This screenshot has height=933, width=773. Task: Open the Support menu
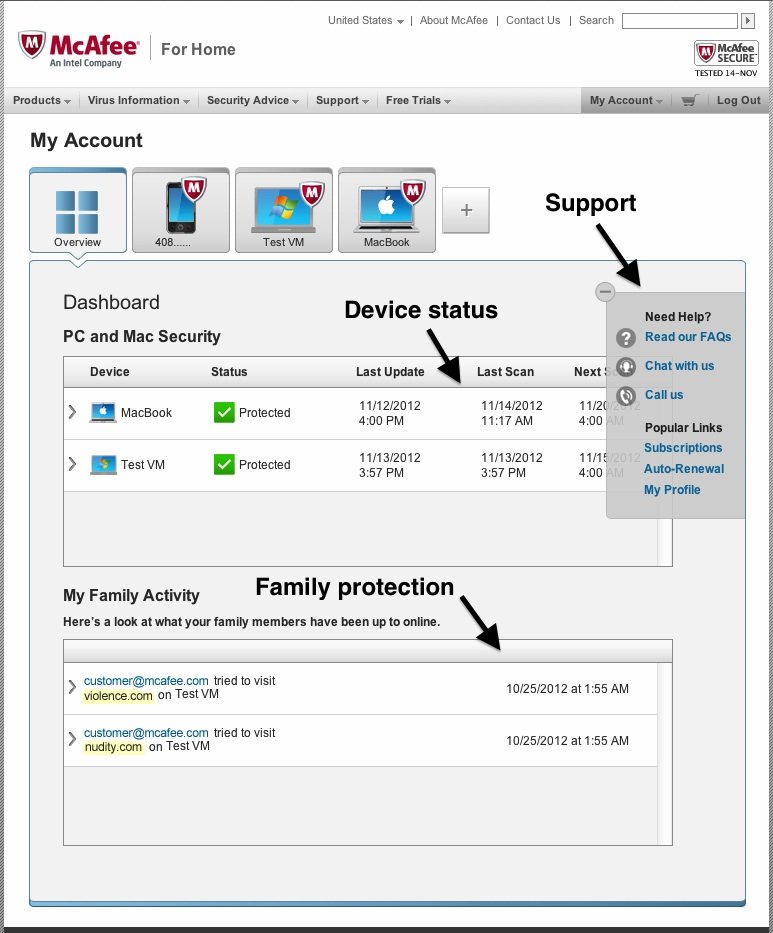pos(342,101)
